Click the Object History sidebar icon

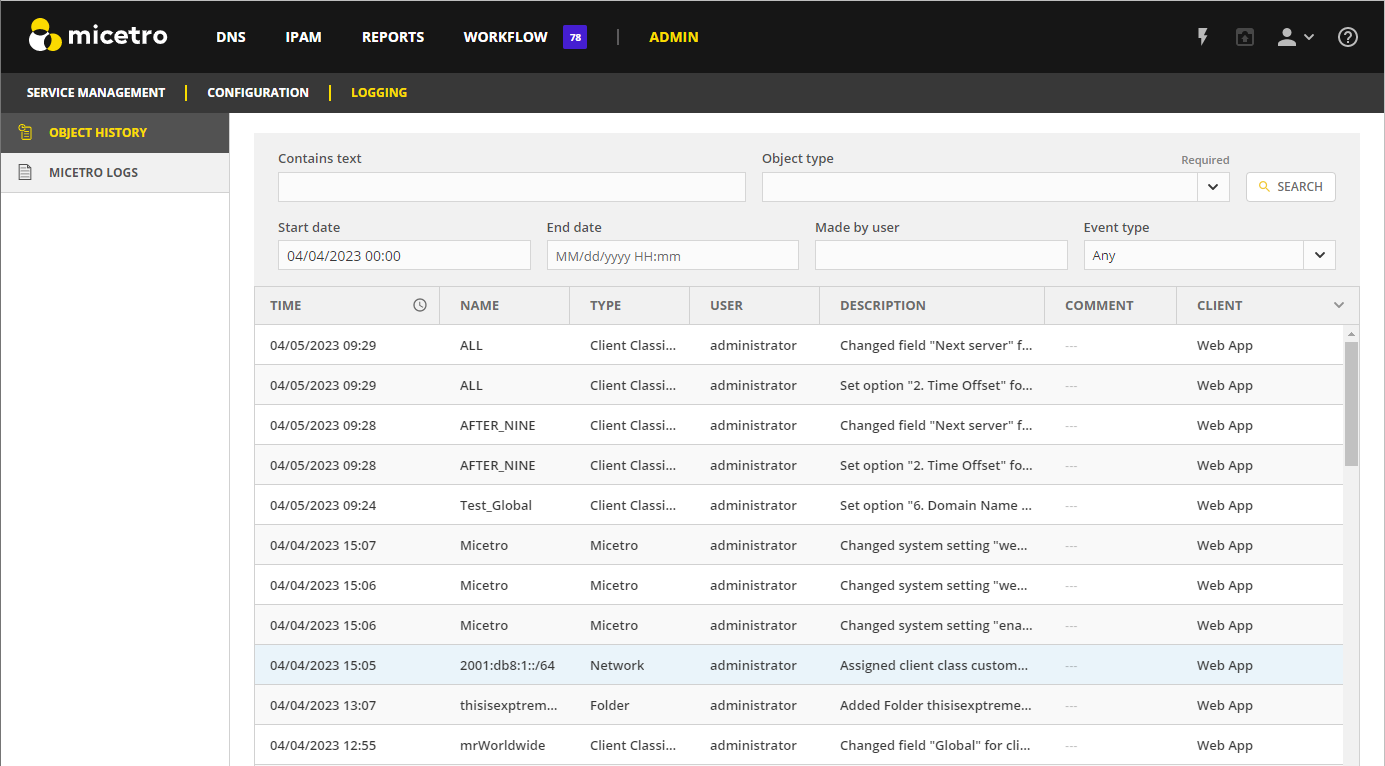[x=25, y=132]
